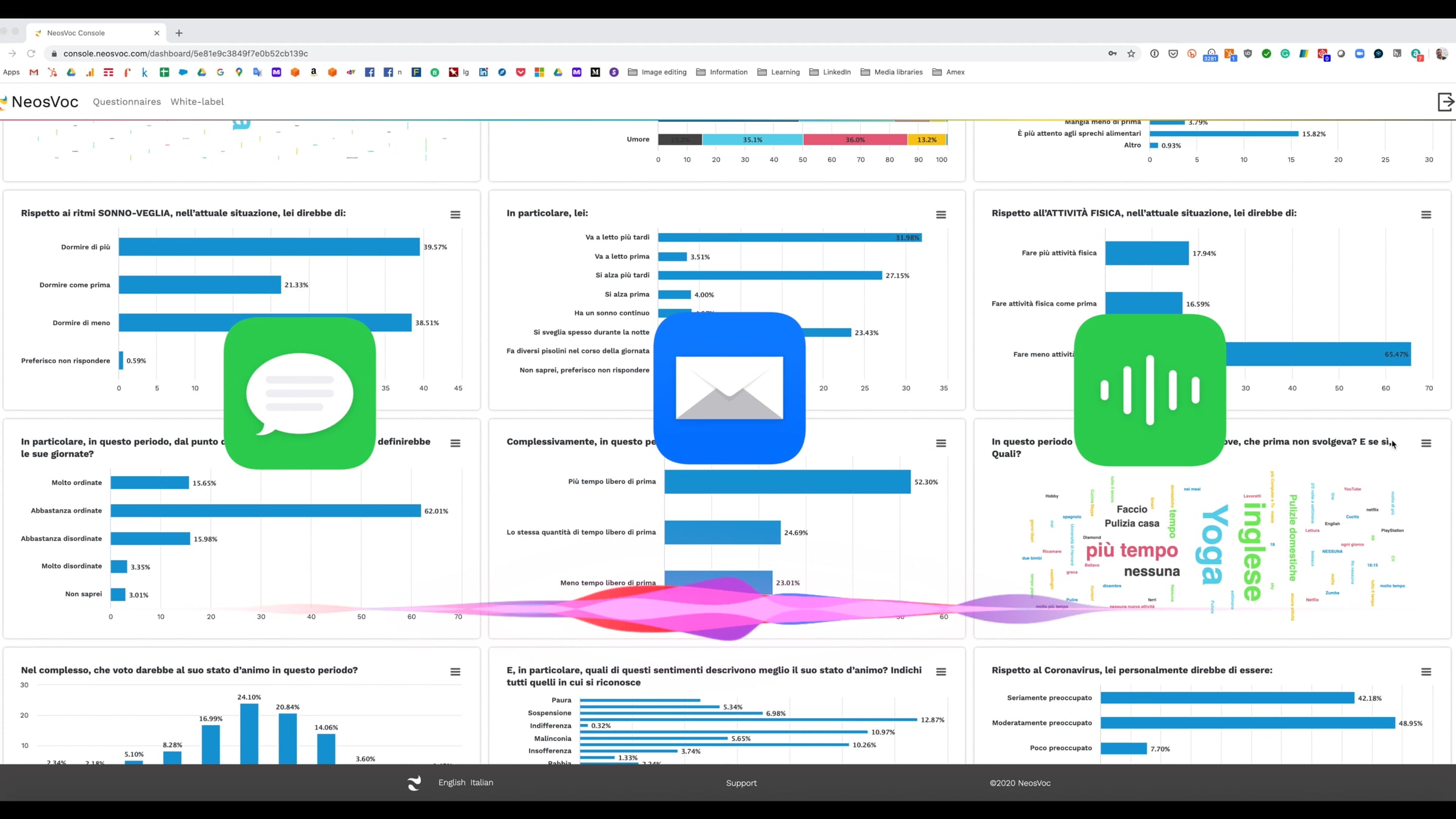Open the LinkedIn icon bookmark
This screenshot has width=1456, height=819.
484,72
